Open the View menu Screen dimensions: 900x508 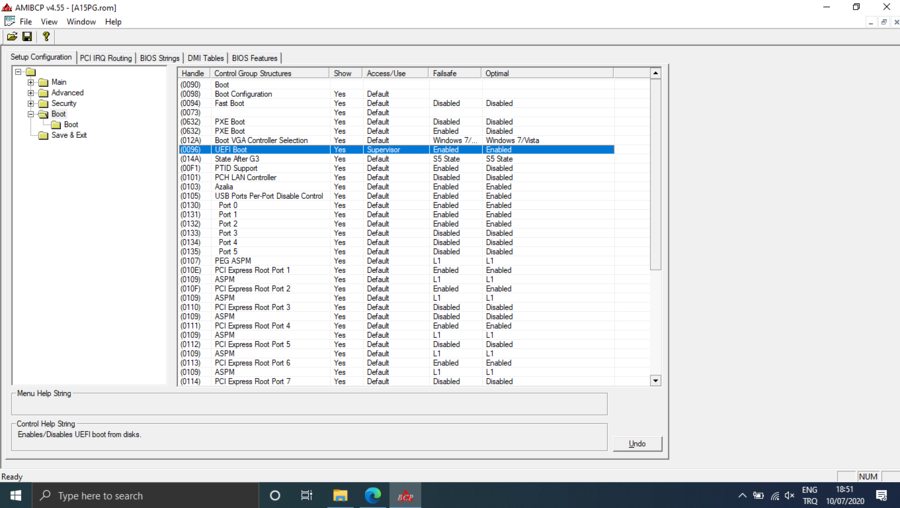click(49, 21)
